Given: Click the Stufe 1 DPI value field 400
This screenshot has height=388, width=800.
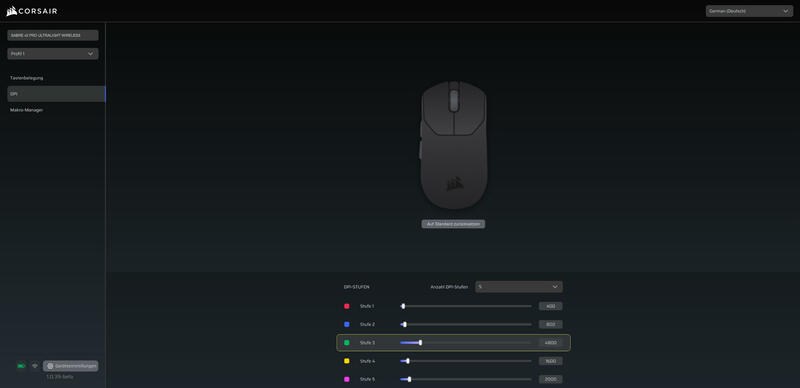Looking at the screenshot, I should pos(551,306).
